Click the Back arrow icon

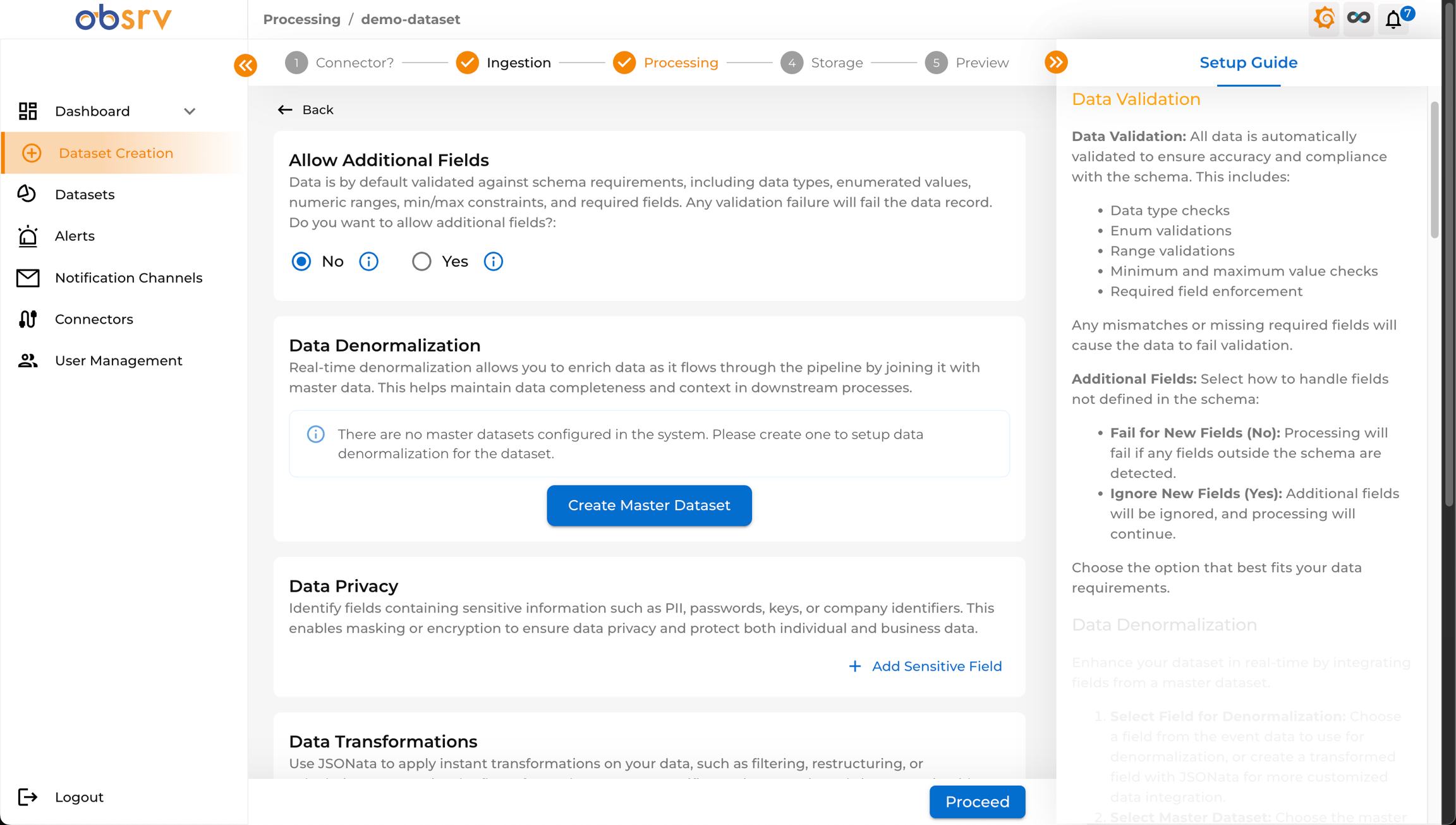coord(285,110)
